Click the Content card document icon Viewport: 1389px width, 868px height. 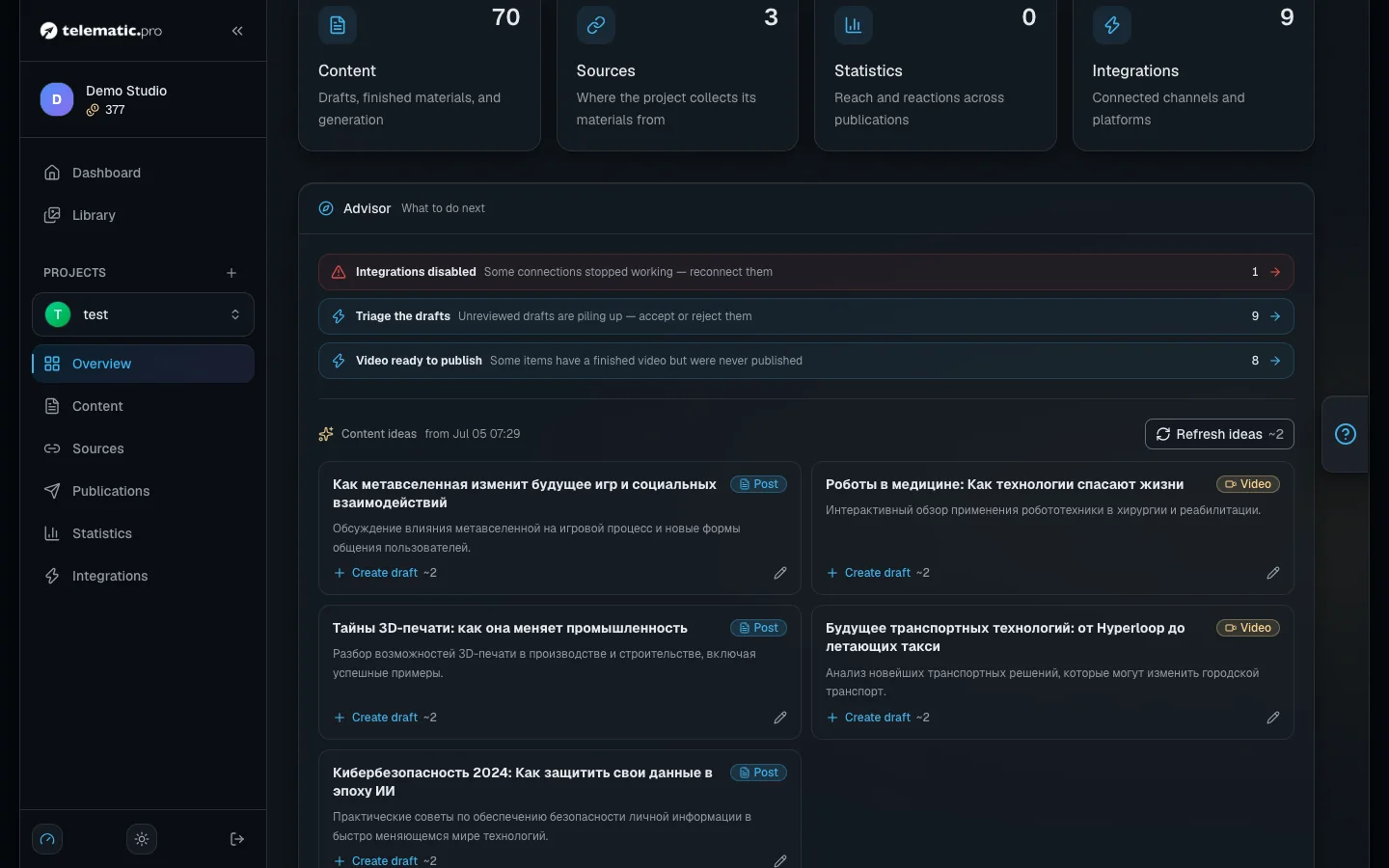(338, 25)
